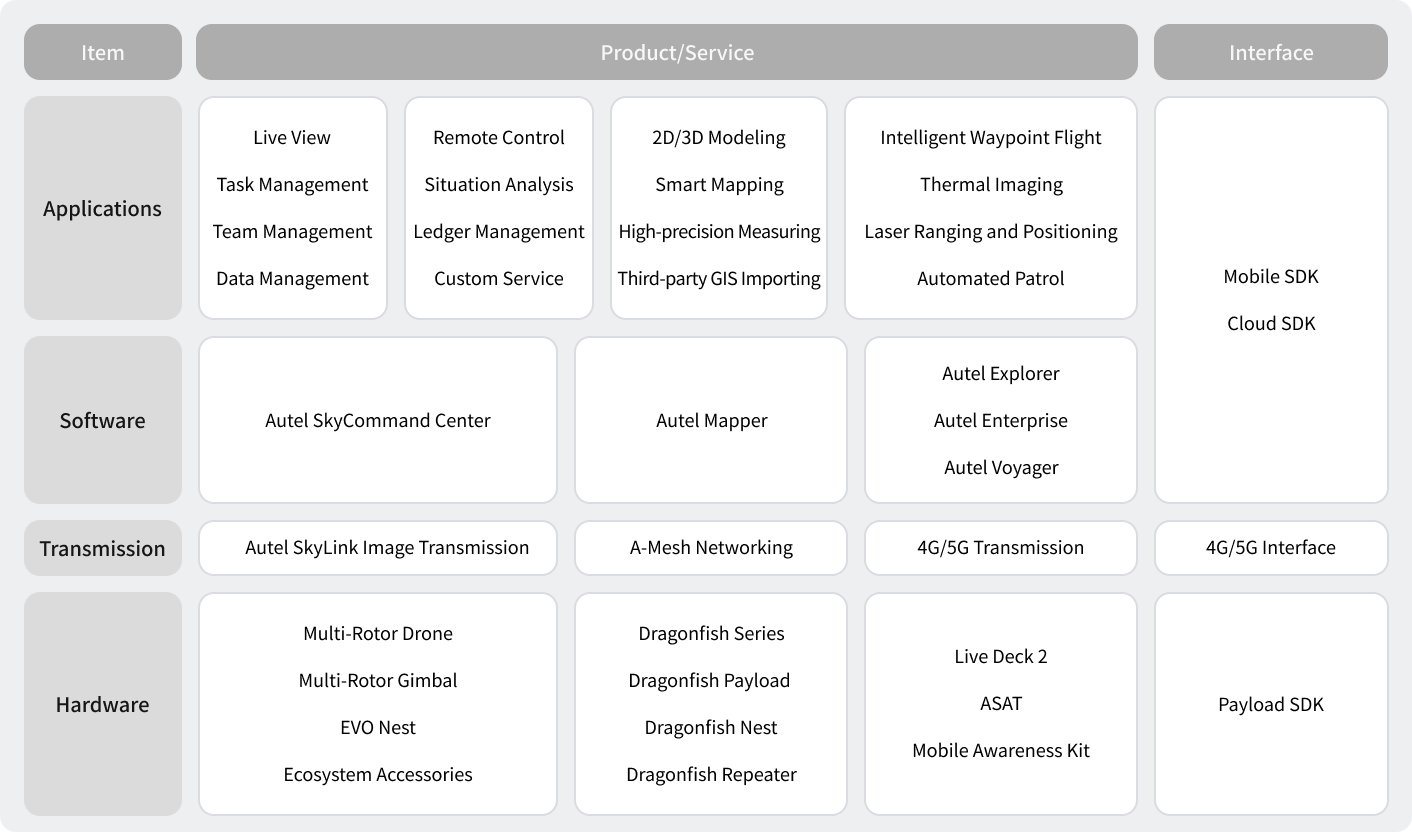
Task: Select A-Mesh Networking box
Action: (711, 548)
